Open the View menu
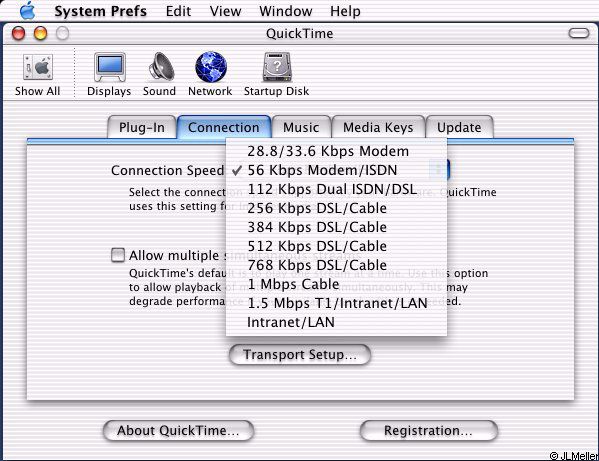 (225, 11)
